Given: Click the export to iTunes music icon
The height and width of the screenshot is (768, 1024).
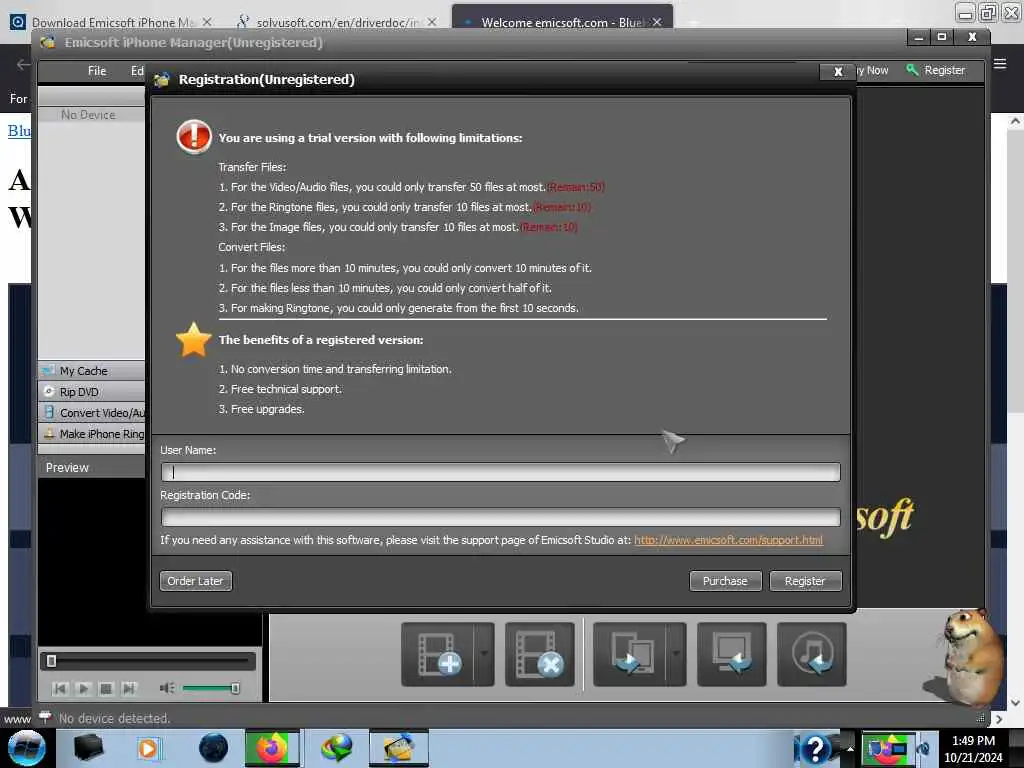Looking at the screenshot, I should coord(812,654).
